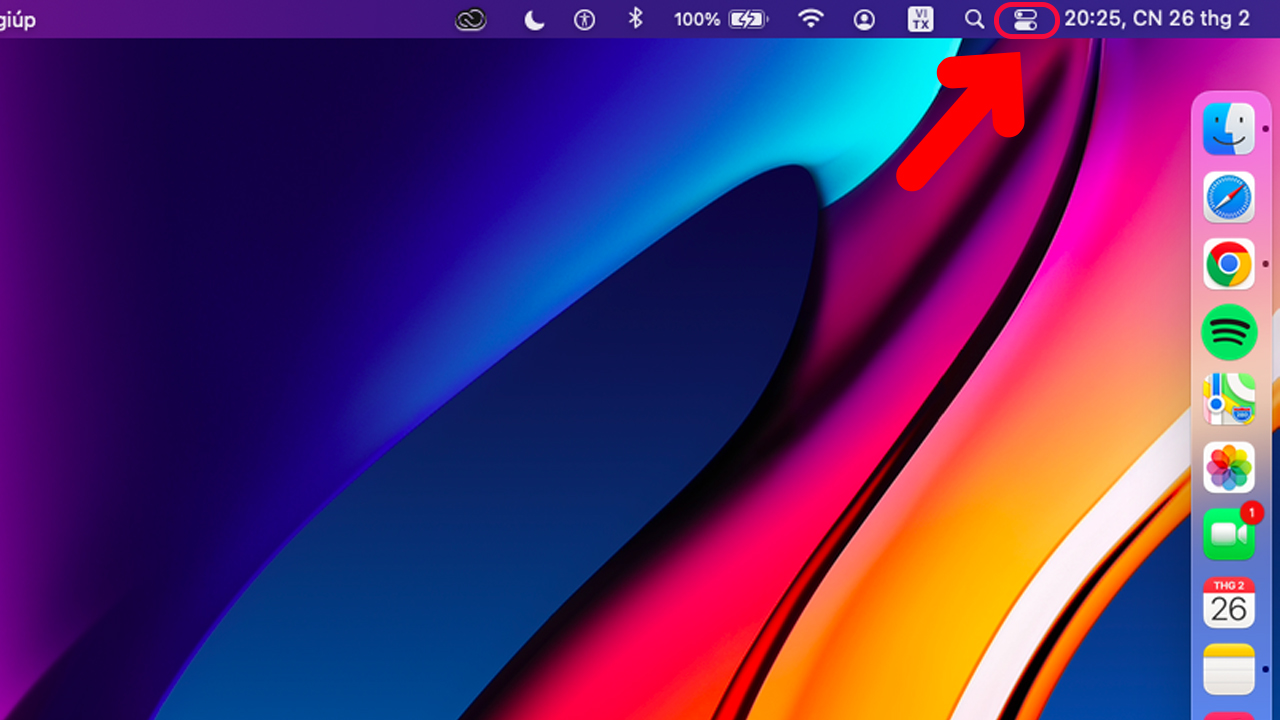Open the Accessibility shortcuts icon

point(585,19)
